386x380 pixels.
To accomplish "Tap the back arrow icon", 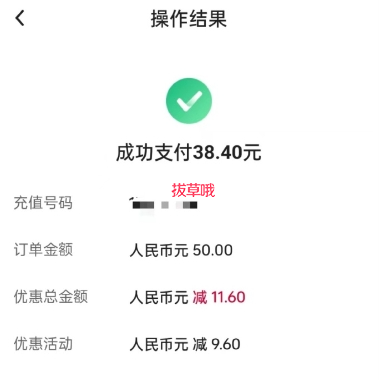I will pos(20,18).
